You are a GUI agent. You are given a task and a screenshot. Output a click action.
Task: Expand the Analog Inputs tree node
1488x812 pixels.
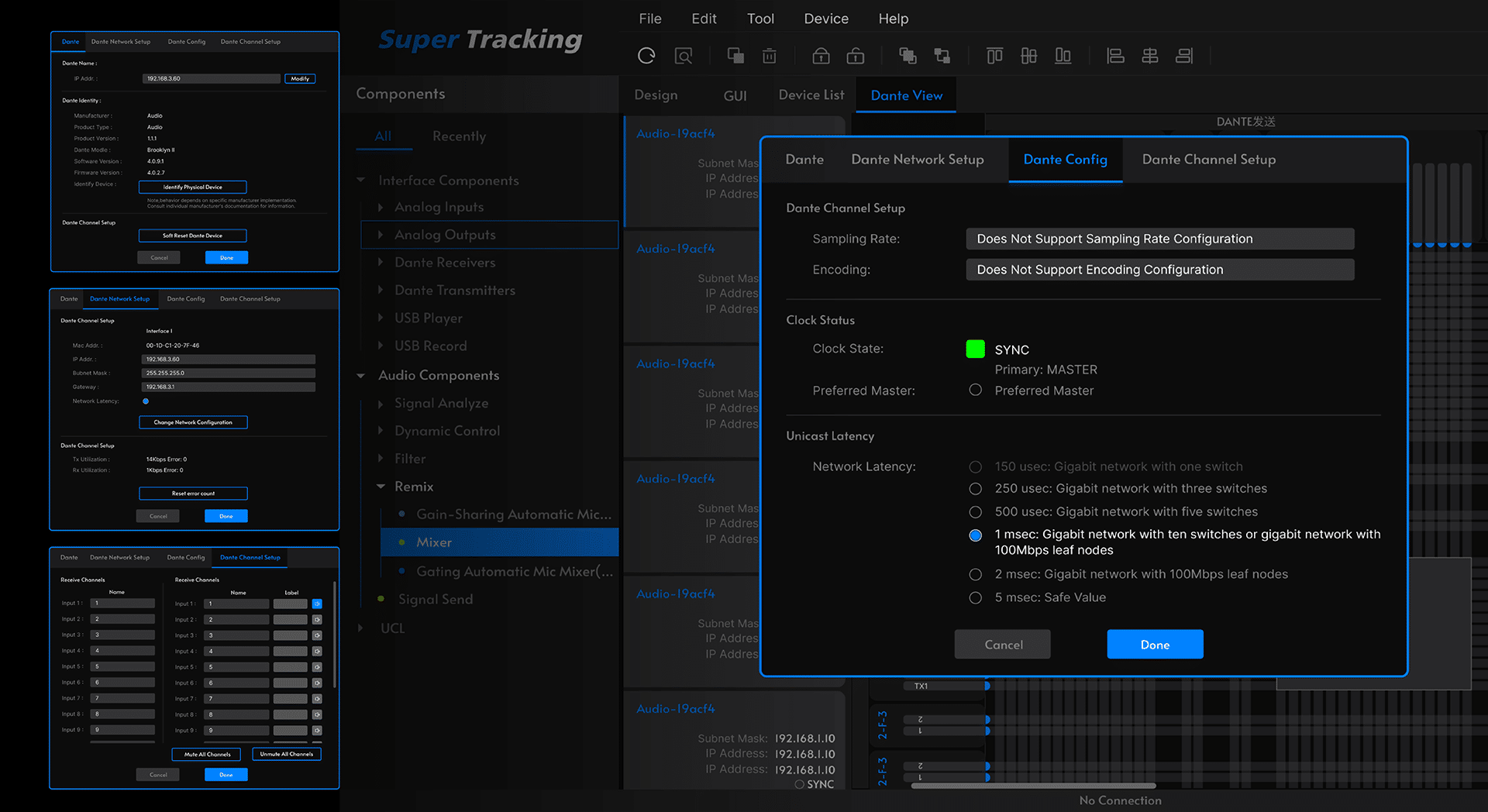(381, 208)
